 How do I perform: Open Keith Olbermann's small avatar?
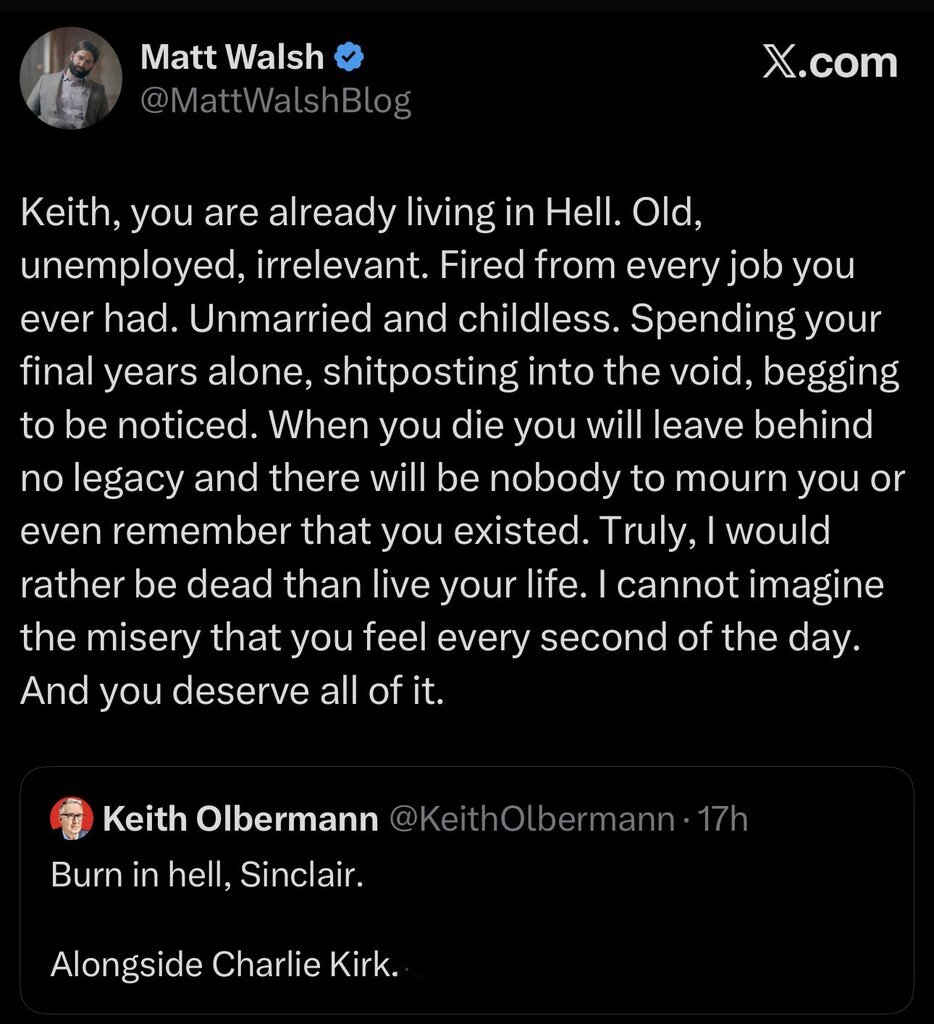click(71, 820)
